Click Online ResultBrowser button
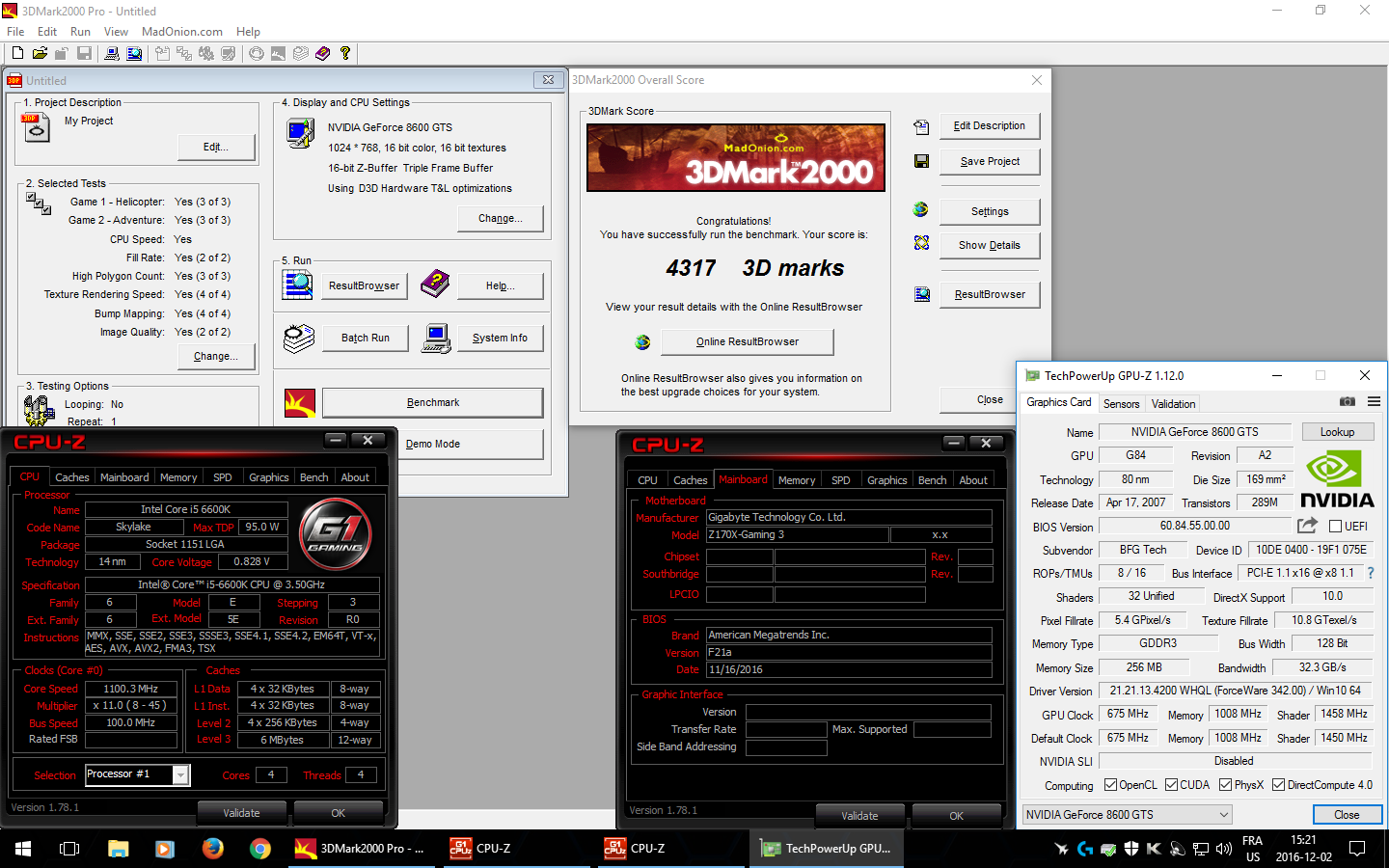Image resolution: width=1389 pixels, height=868 pixels. (x=747, y=341)
